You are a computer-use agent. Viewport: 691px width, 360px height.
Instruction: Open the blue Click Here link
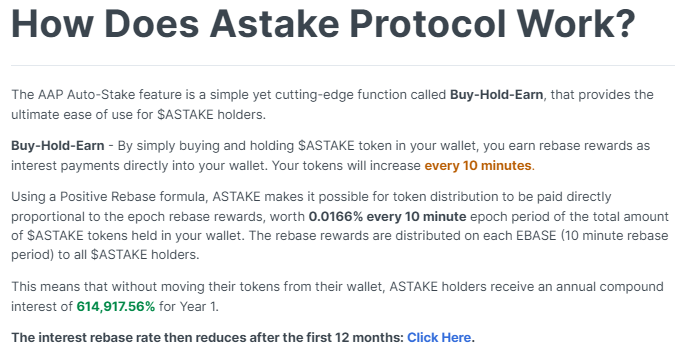click(439, 338)
